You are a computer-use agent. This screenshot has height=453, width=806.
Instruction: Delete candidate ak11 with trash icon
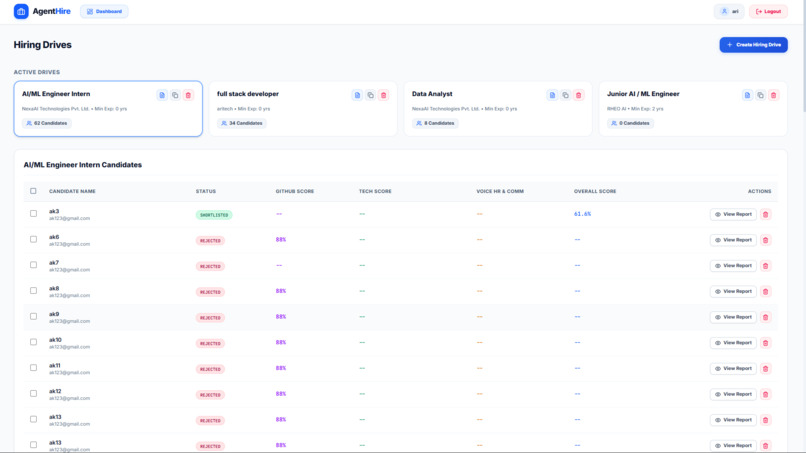pos(765,369)
